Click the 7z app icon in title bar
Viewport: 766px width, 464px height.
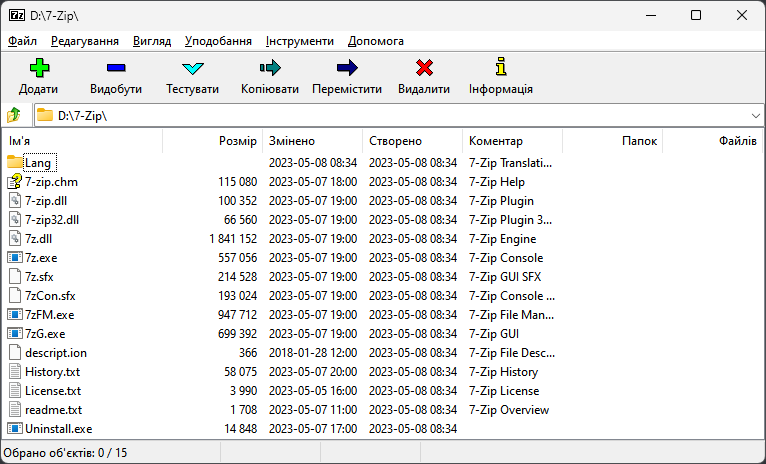point(17,15)
